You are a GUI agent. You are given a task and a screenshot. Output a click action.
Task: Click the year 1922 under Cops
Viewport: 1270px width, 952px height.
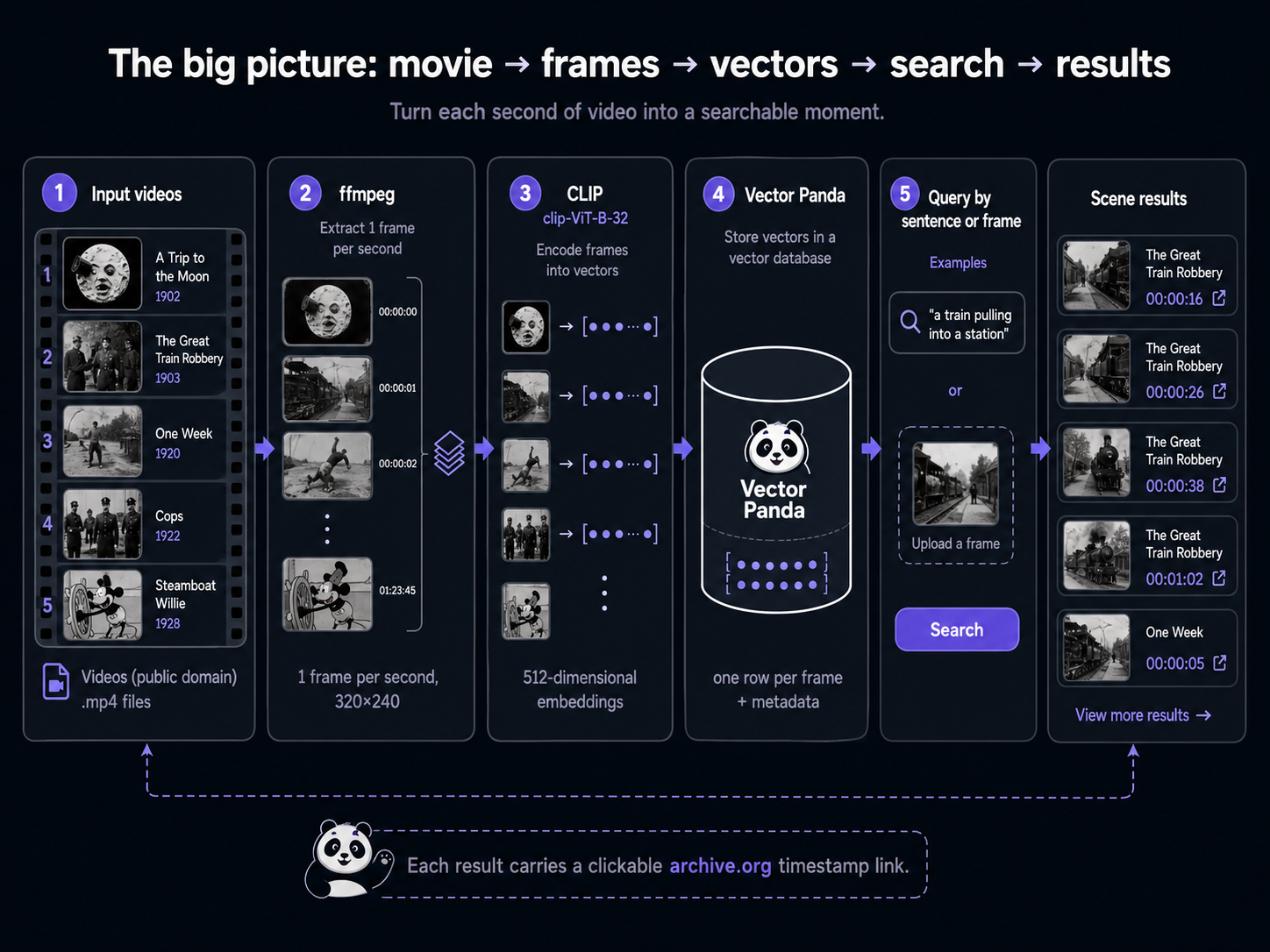click(168, 536)
